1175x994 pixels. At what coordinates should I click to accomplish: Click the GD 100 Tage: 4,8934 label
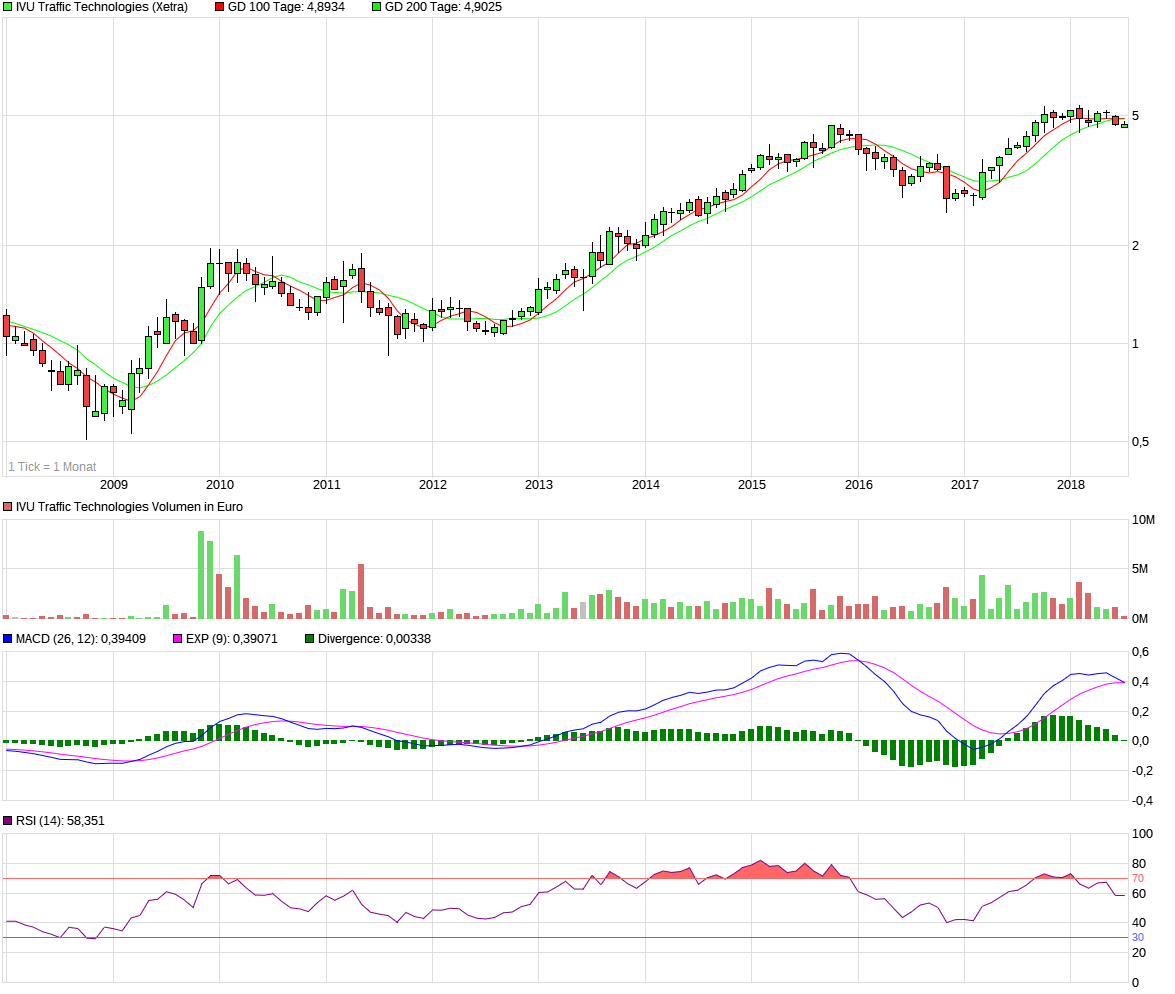(286, 7)
